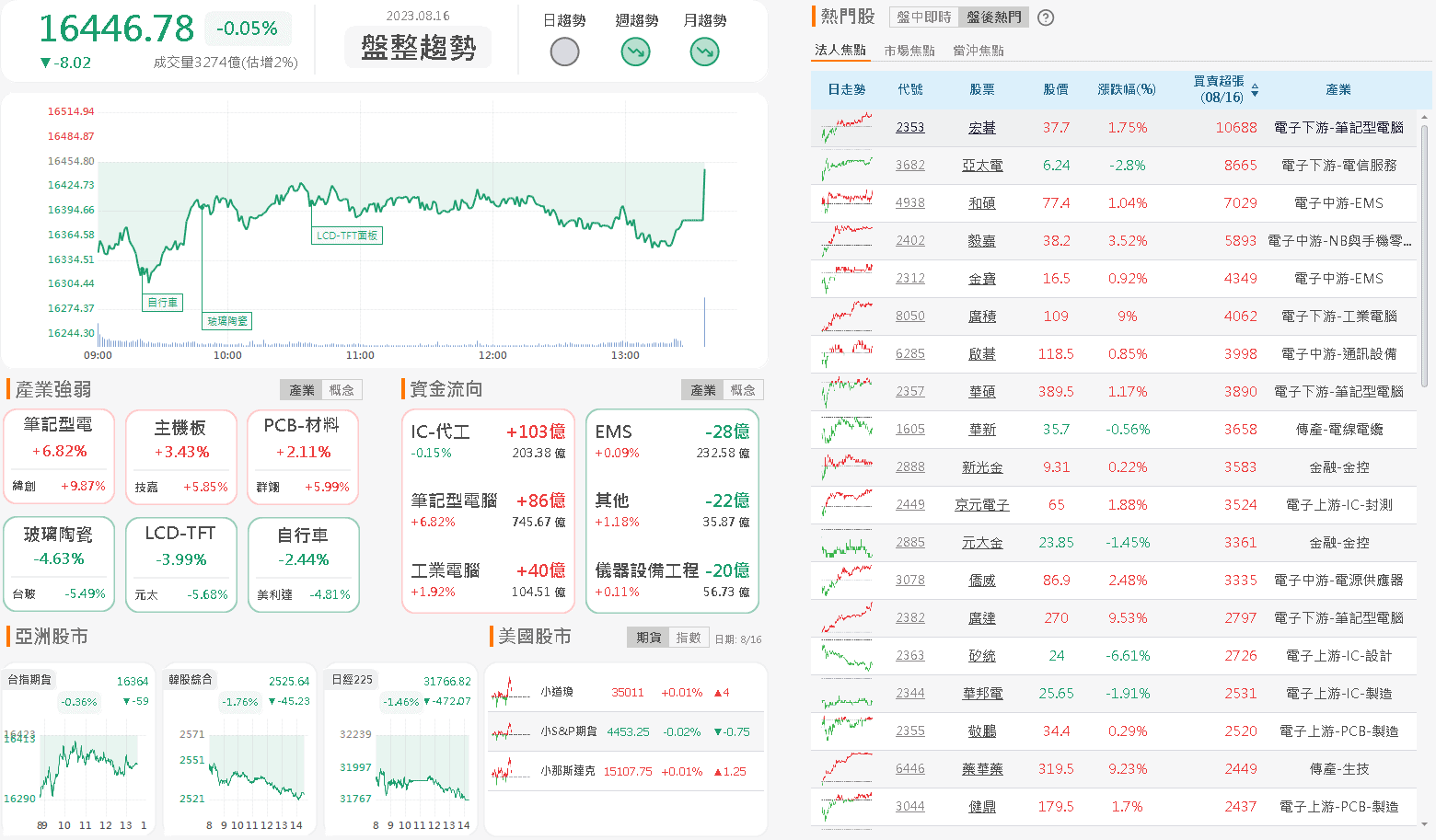
Task: Click the 自行車 chart marker label
Action: click(x=163, y=302)
